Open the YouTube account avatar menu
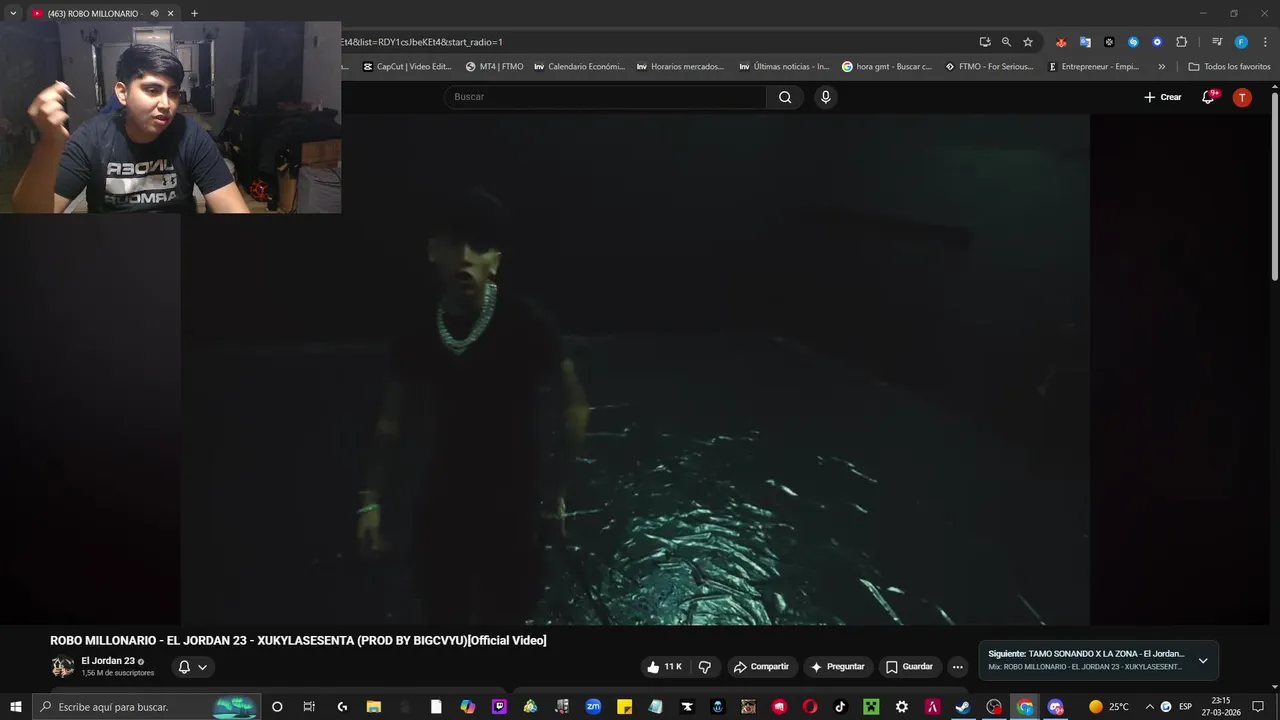Image resolution: width=1280 pixels, height=720 pixels. click(1242, 97)
